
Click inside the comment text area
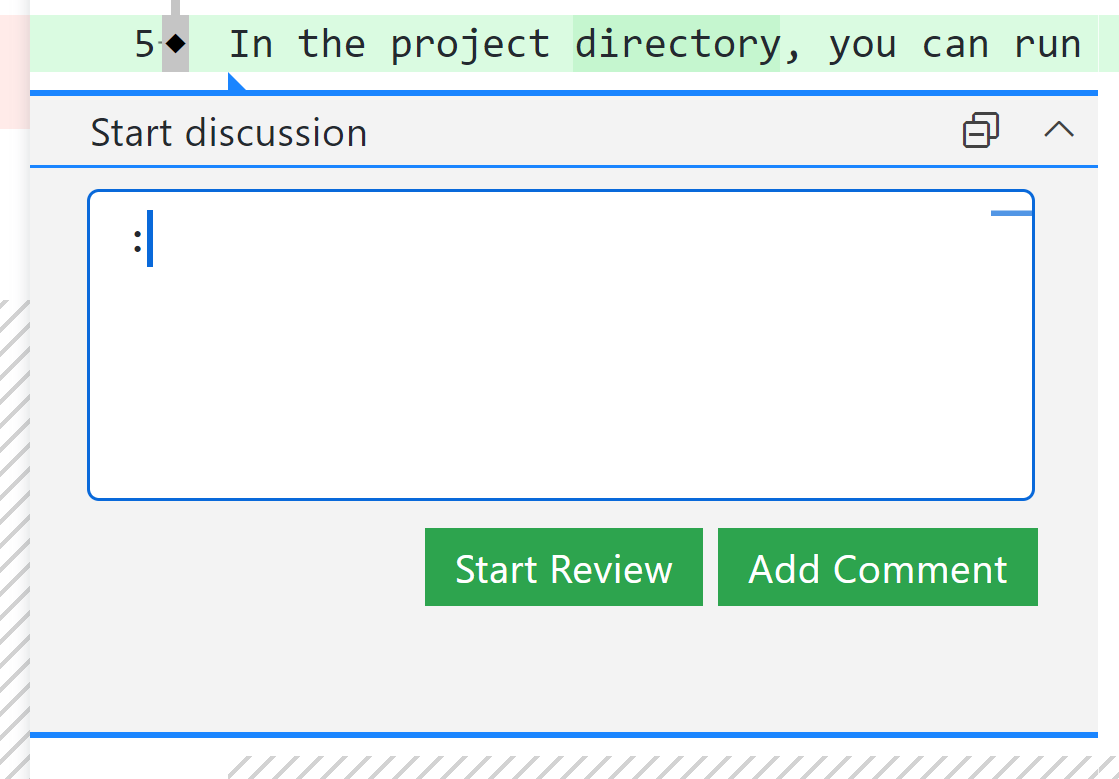click(x=560, y=340)
